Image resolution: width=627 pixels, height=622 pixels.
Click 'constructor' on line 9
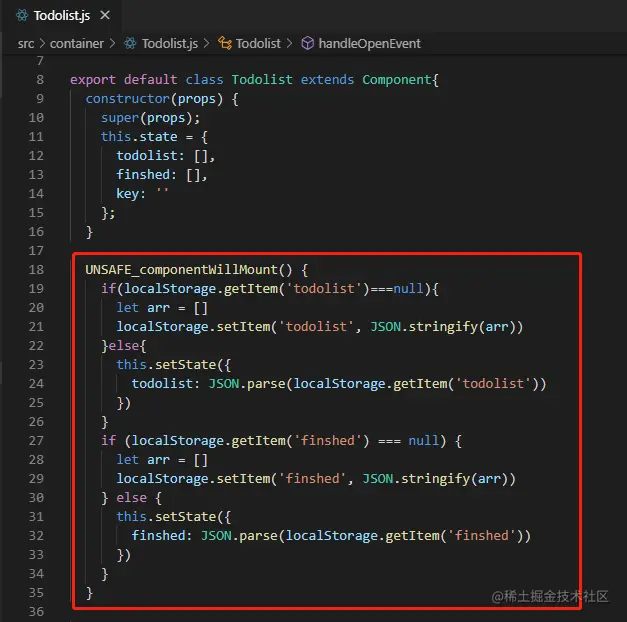click(x=128, y=99)
